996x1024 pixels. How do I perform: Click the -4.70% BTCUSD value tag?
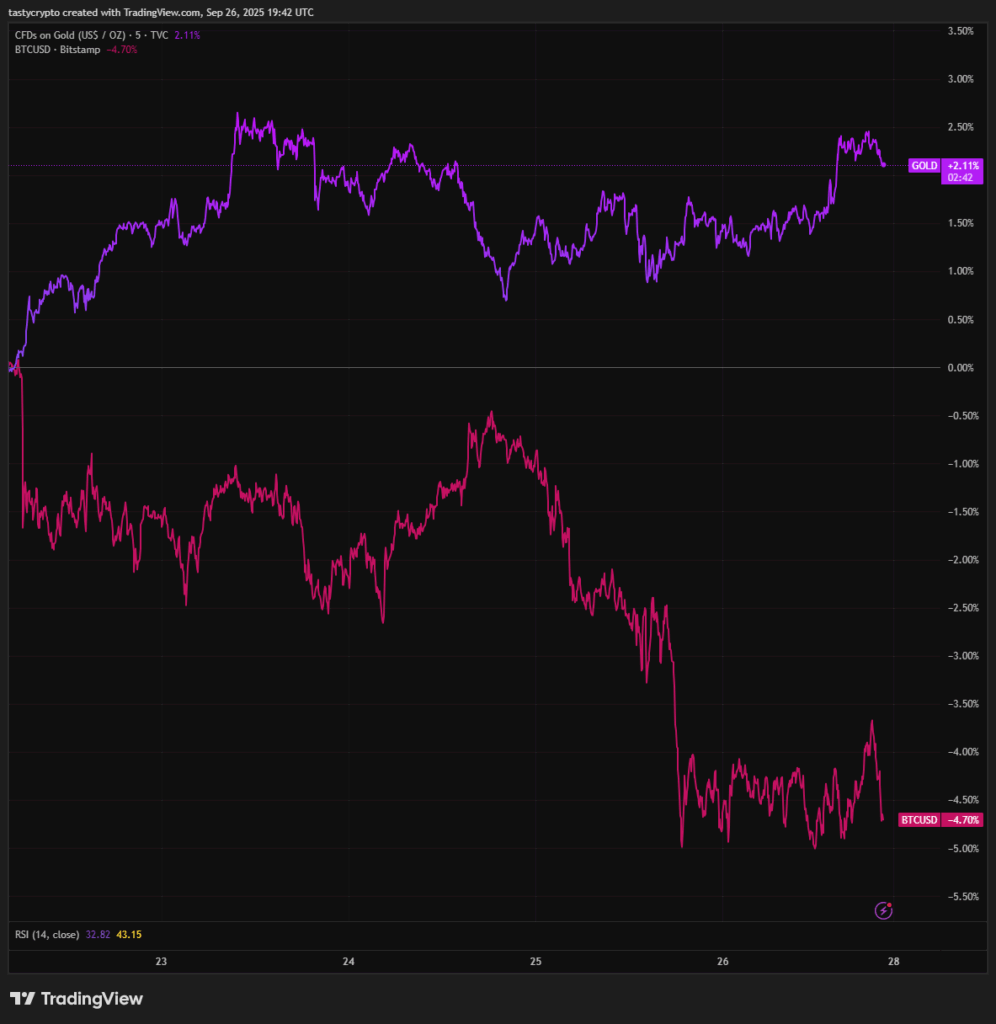[x=963, y=820]
